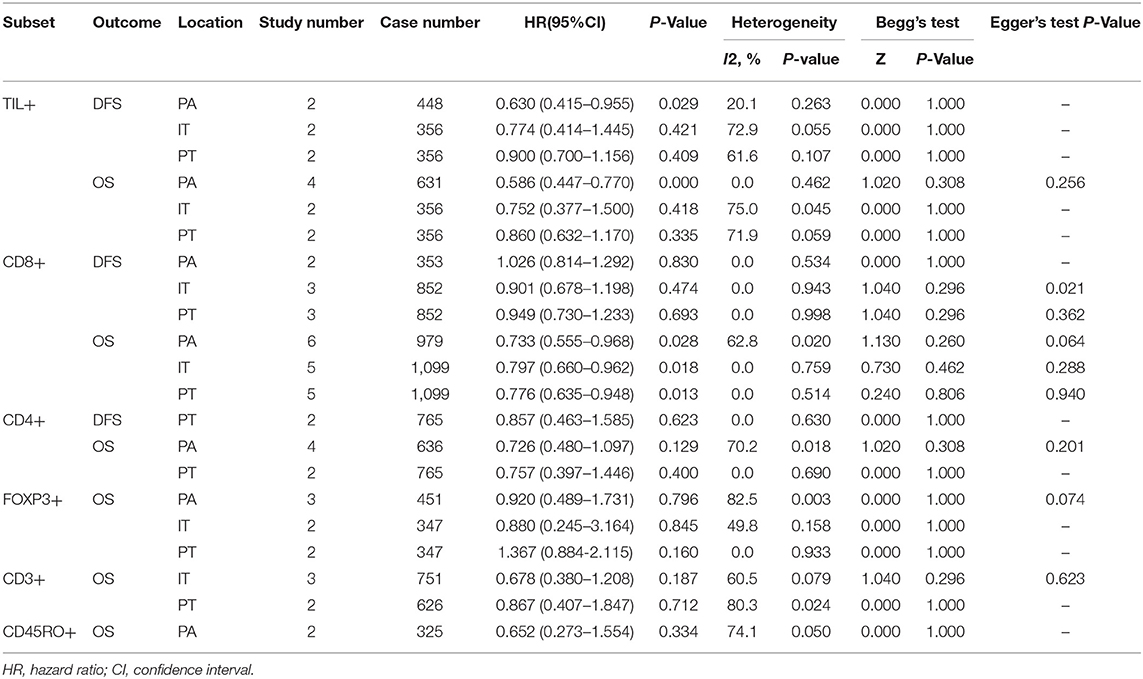Image resolution: width=1143 pixels, height=679 pixels.
Task: Click case number '751'
Action: click(x=430, y=579)
